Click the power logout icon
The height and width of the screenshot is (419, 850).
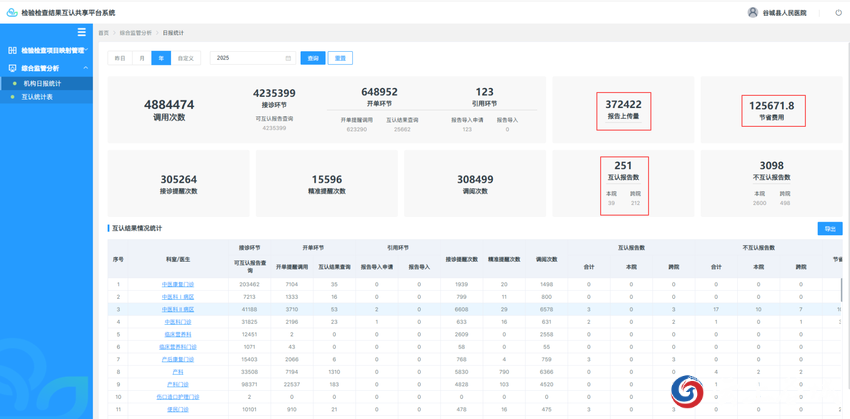click(x=838, y=13)
